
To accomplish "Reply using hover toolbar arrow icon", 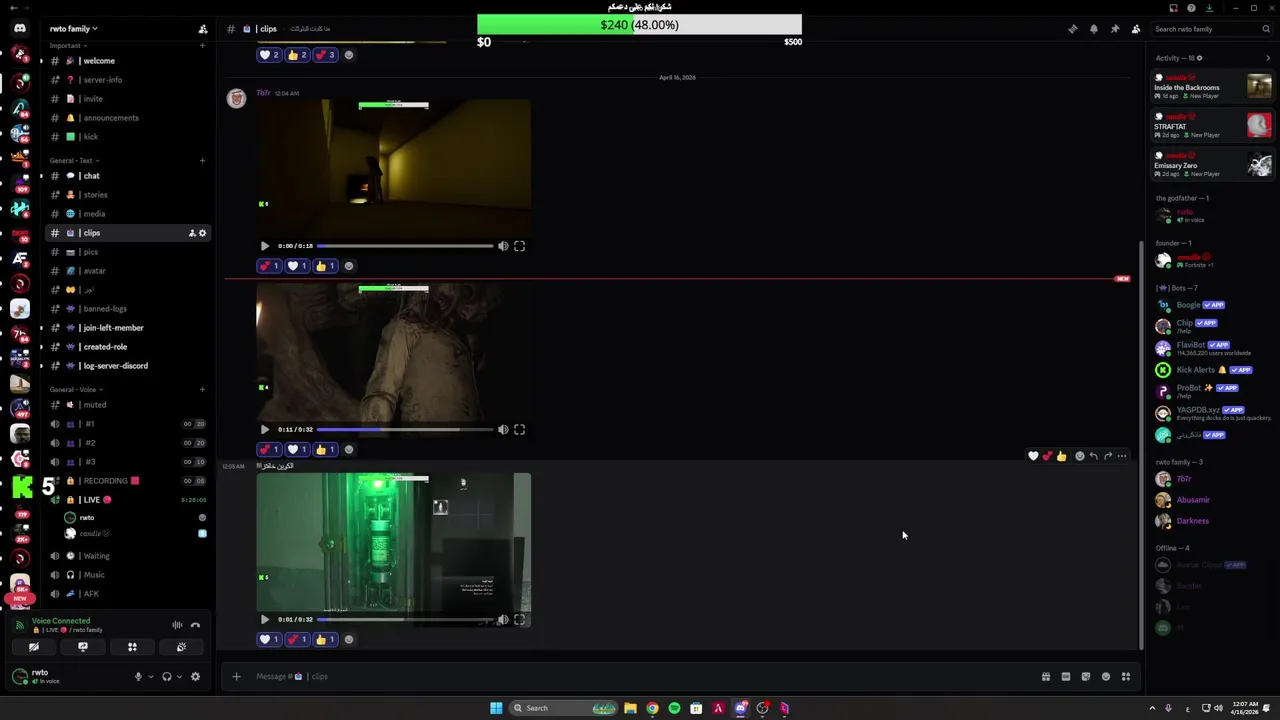I will click(1094, 456).
